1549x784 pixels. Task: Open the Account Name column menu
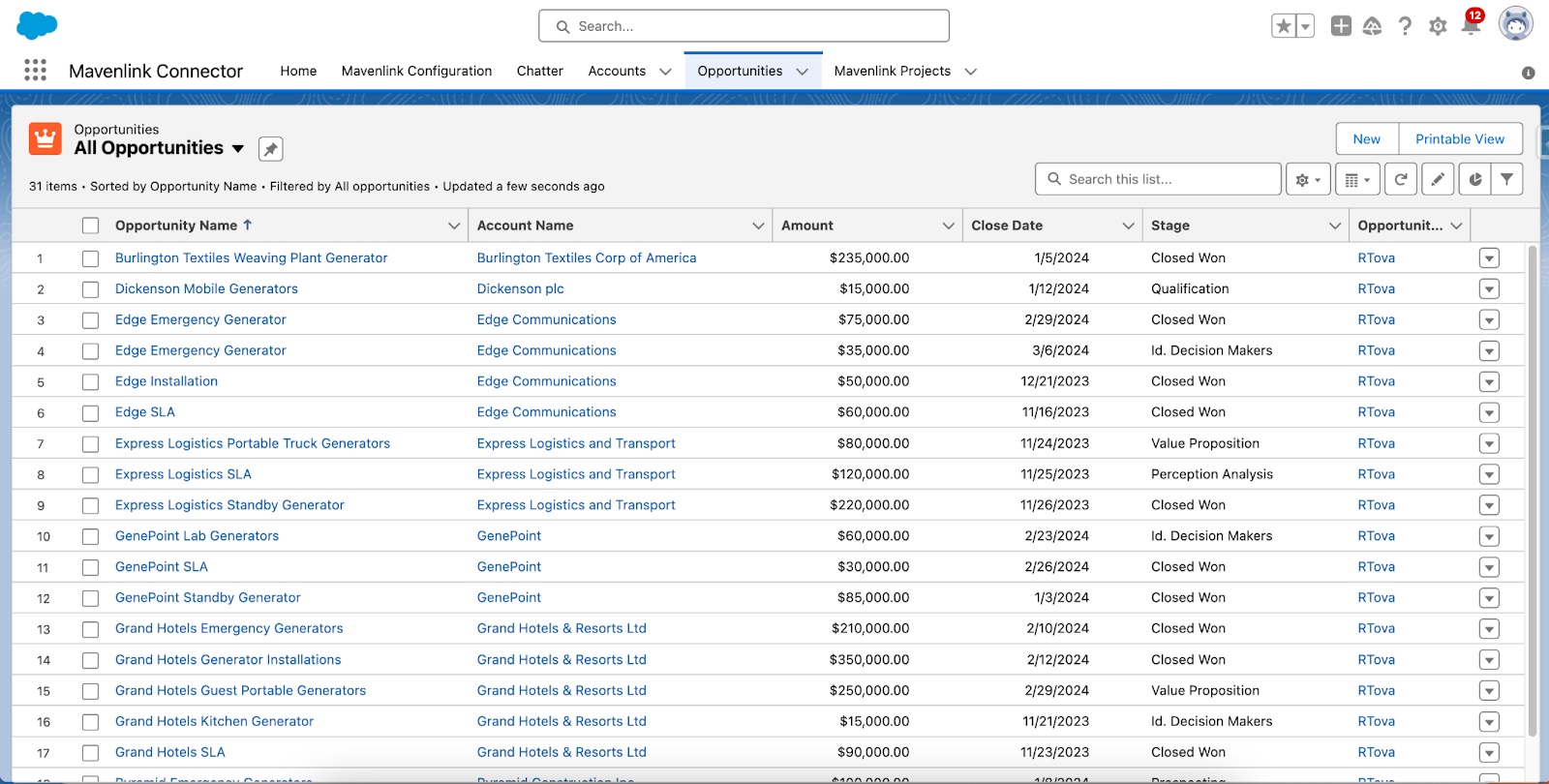pyautogui.click(x=758, y=226)
